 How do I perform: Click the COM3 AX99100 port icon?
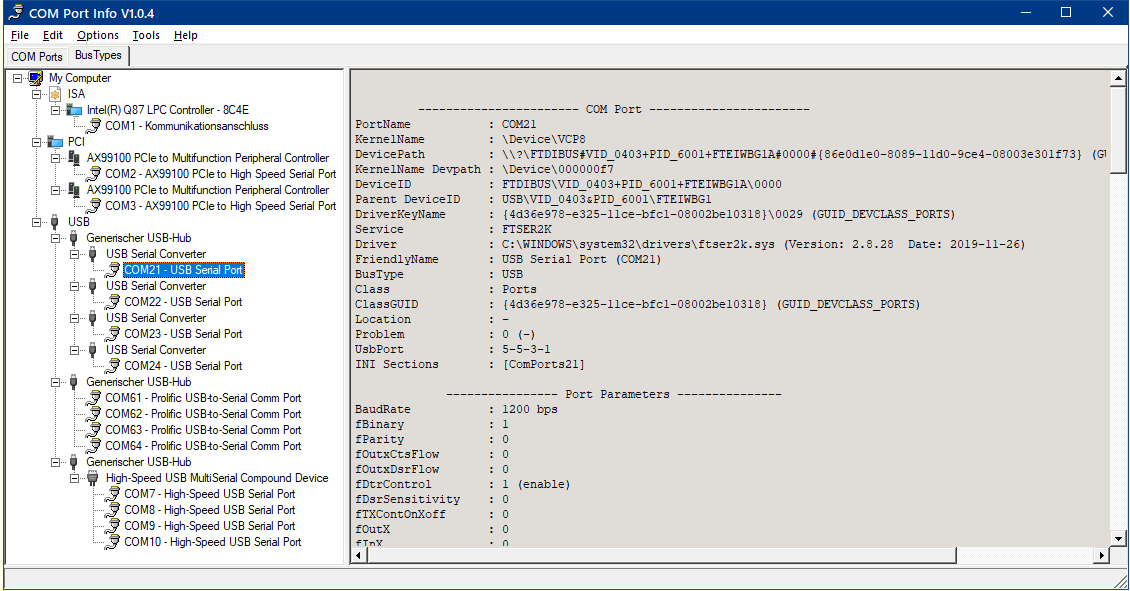point(94,206)
